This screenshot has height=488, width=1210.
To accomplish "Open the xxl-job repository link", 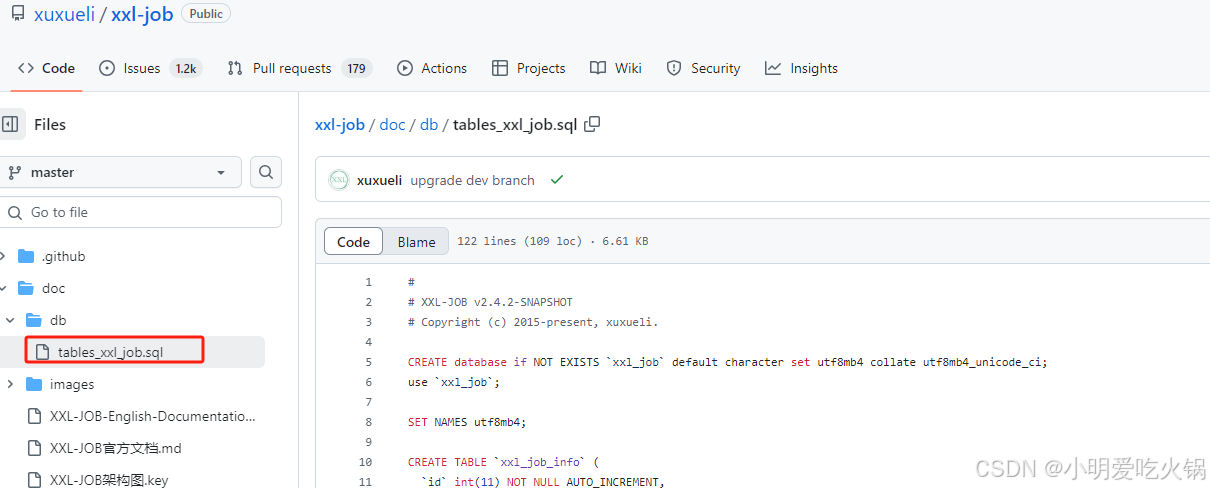I will coord(142,14).
